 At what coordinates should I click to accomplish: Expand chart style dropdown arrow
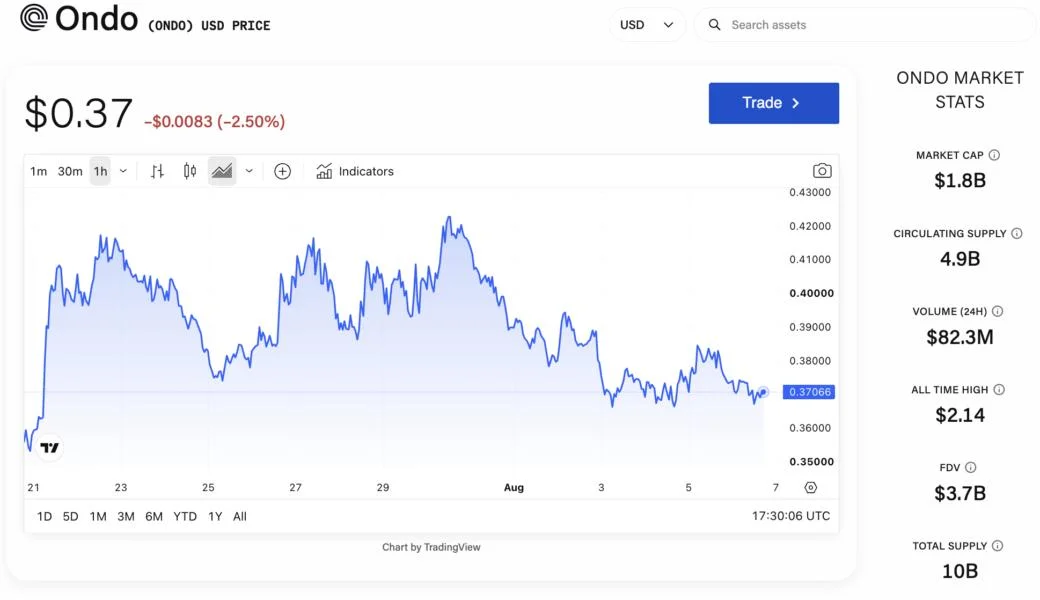(249, 172)
